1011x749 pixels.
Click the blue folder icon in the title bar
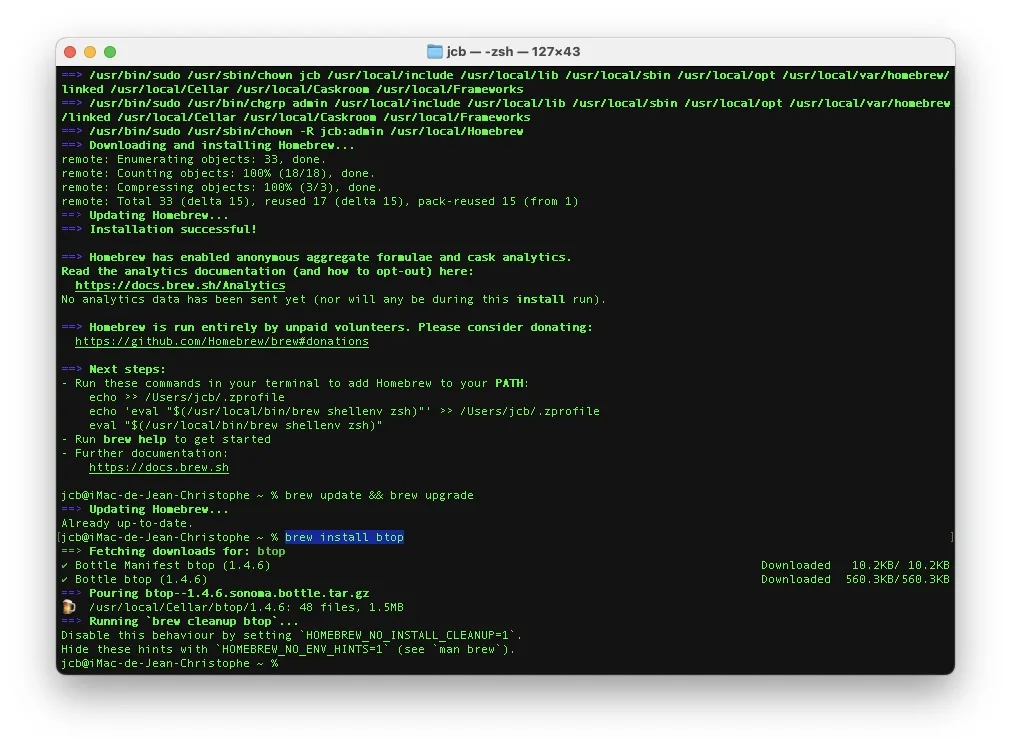click(434, 51)
